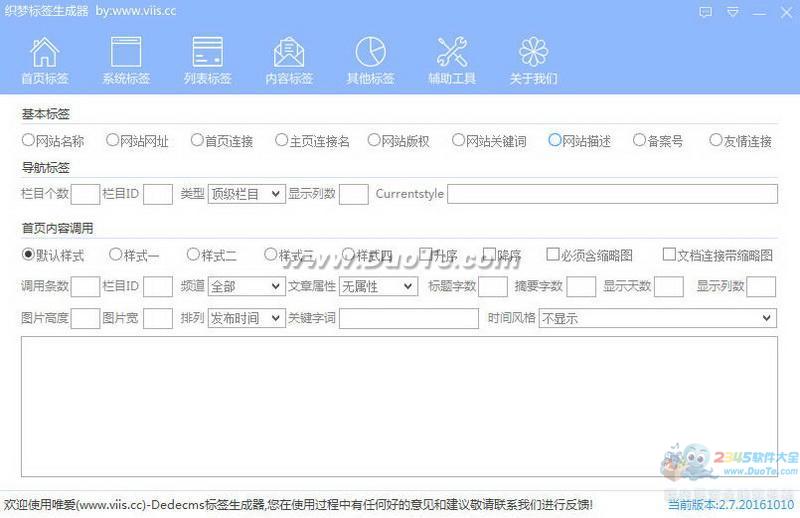Enable the 升序 checkbox

tap(425, 254)
